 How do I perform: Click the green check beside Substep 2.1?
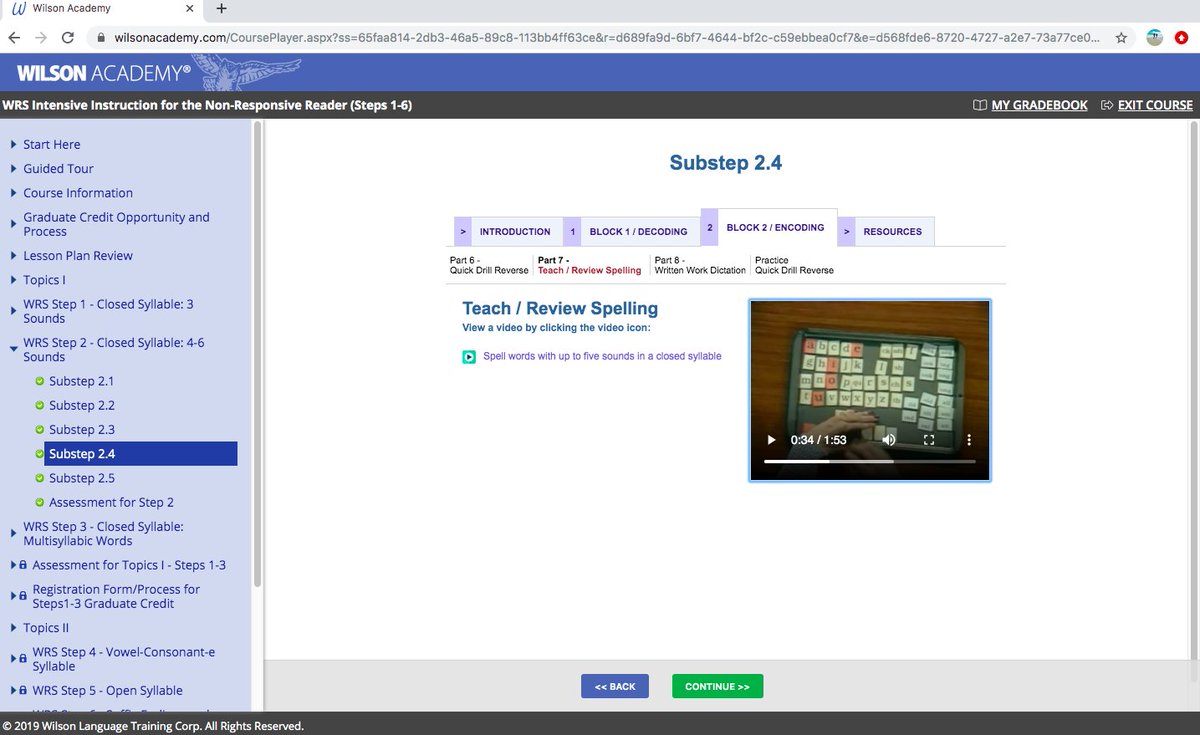click(40, 381)
